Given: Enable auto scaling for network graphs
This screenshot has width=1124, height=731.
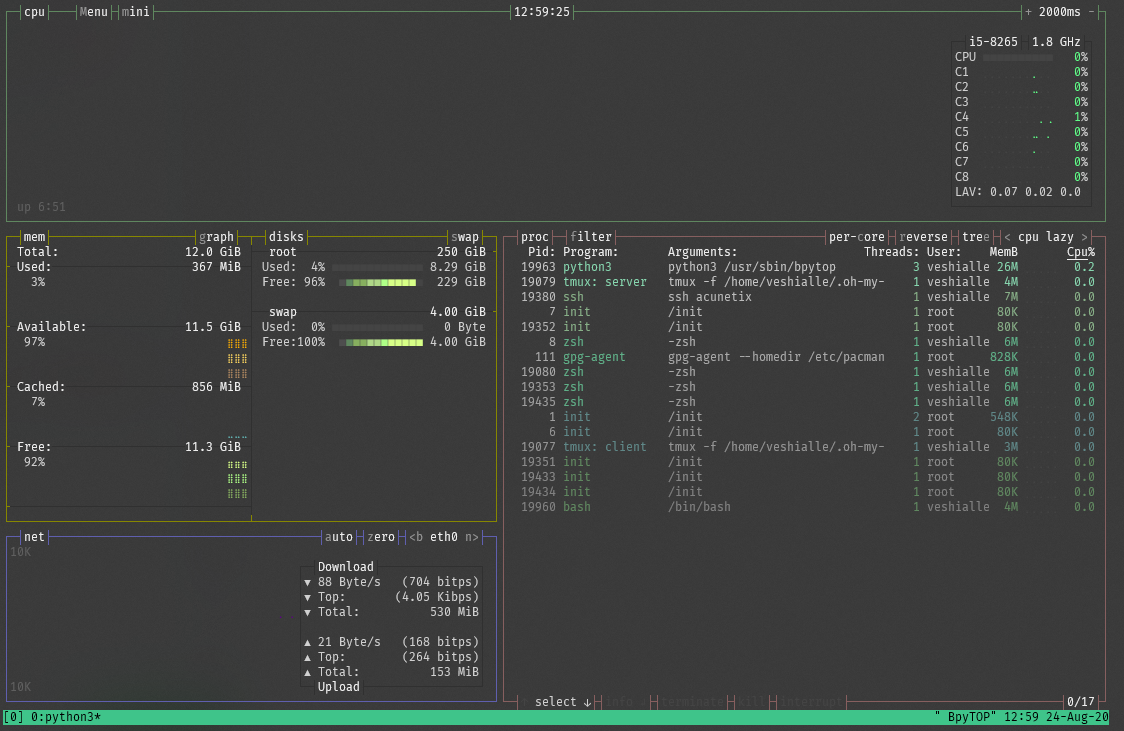Looking at the screenshot, I should (x=340, y=537).
